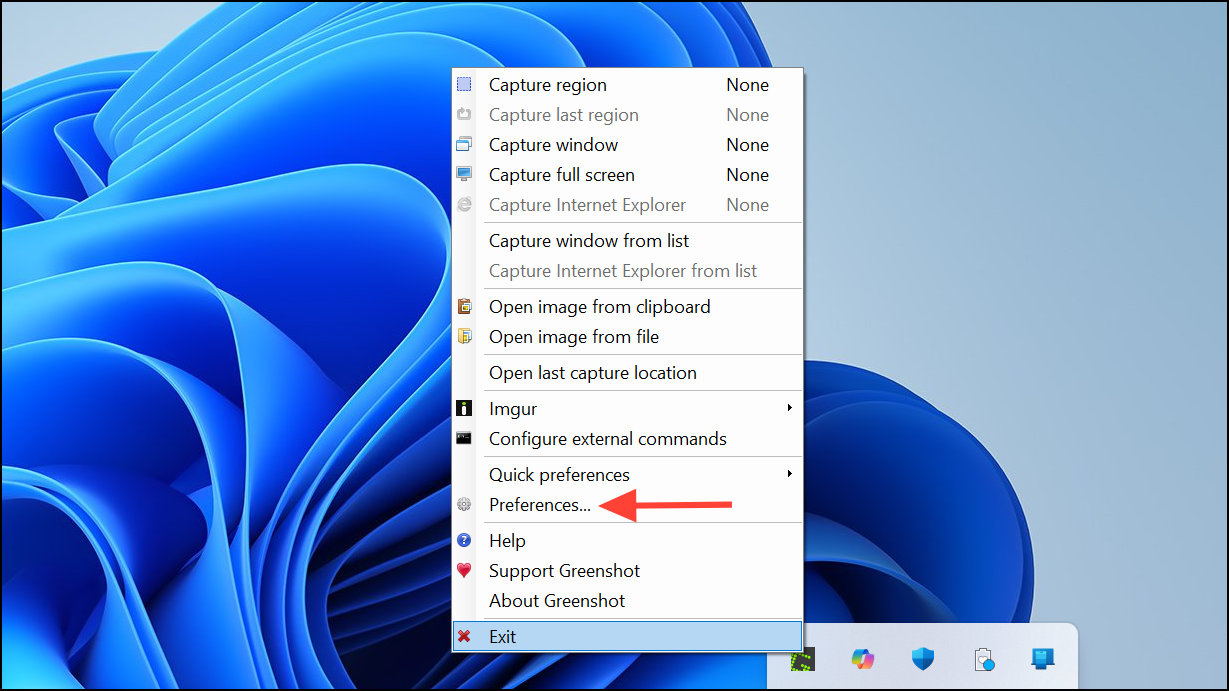This screenshot has height=691, width=1229.
Task: Choose "Open image from file"
Action: point(573,337)
